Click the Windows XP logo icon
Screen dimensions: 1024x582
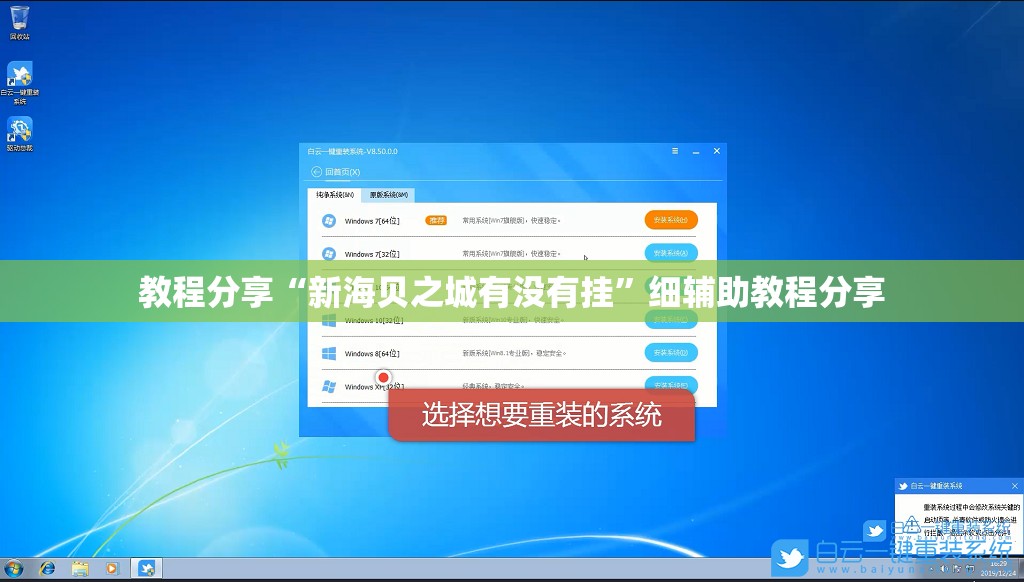click(329, 387)
